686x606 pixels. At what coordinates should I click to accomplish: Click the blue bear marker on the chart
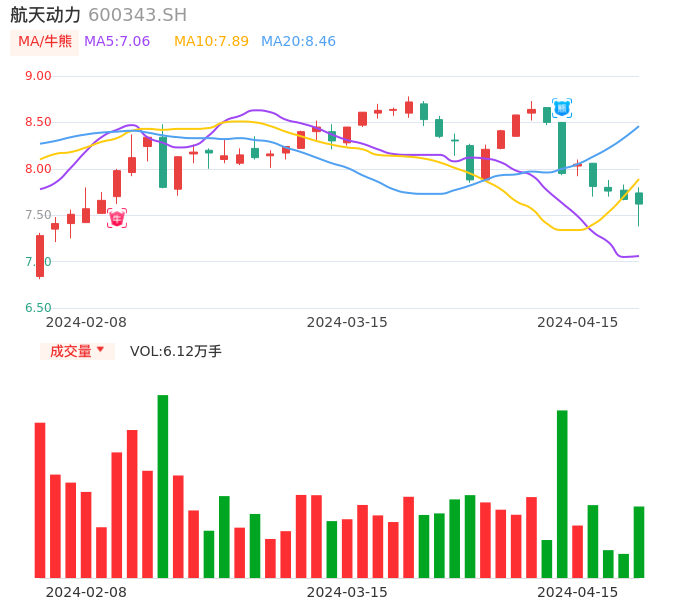pos(562,107)
